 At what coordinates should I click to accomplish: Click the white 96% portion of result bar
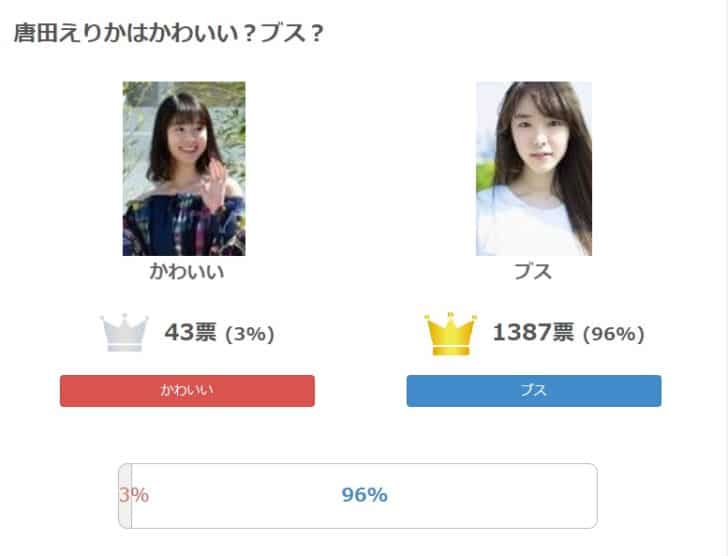pyautogui.click(x=364, y=496)
